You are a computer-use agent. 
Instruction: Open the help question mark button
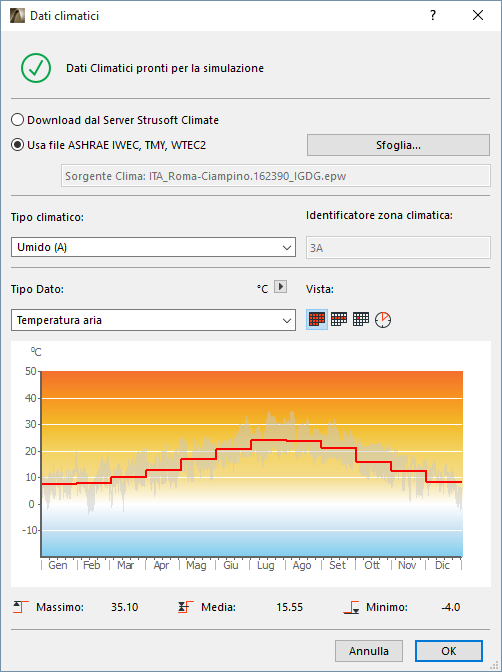click(433, 15)
